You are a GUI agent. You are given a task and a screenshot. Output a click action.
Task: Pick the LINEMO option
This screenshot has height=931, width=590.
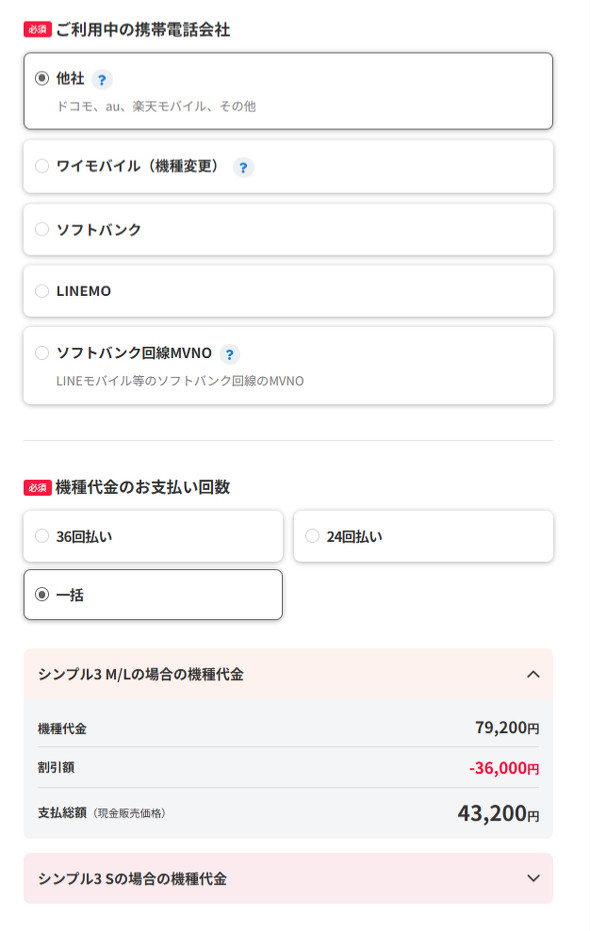tap(41, 291)
